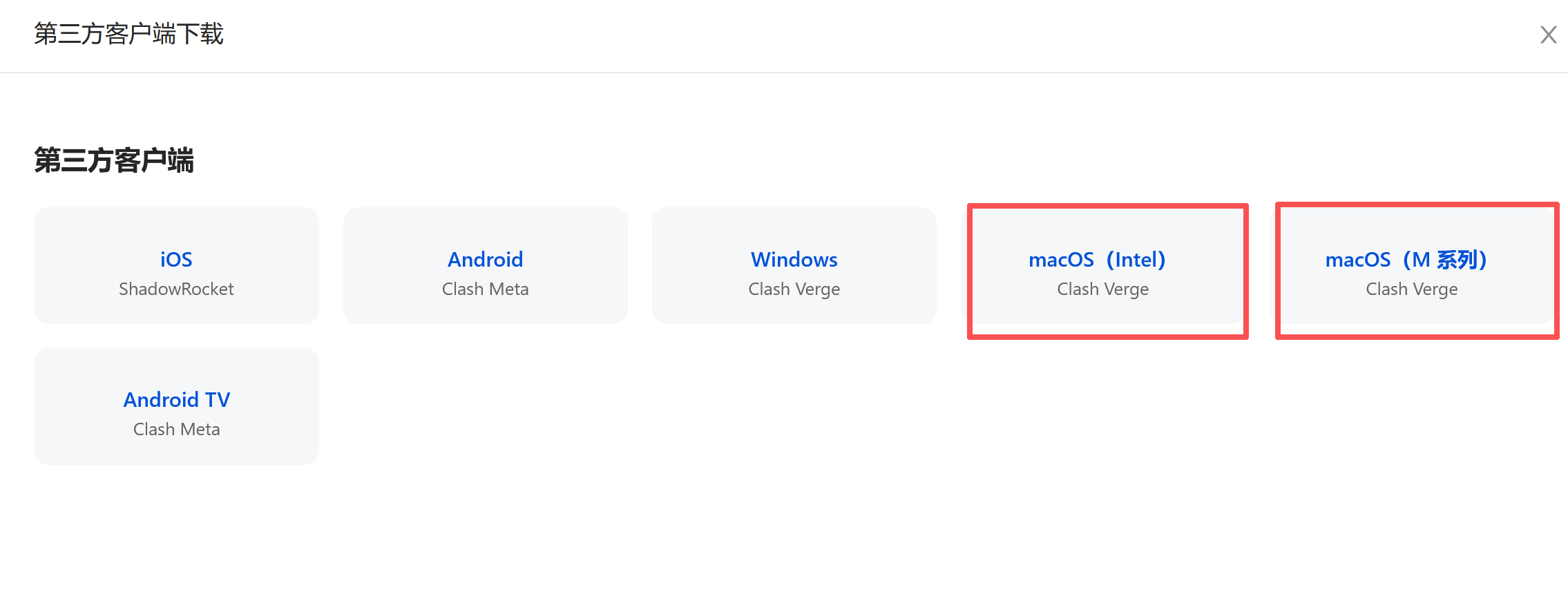The width and height of the screenshot is (1568, 601).
Task: Click the 第三方客户端下载 dialog title
Action: pos(128,34)
